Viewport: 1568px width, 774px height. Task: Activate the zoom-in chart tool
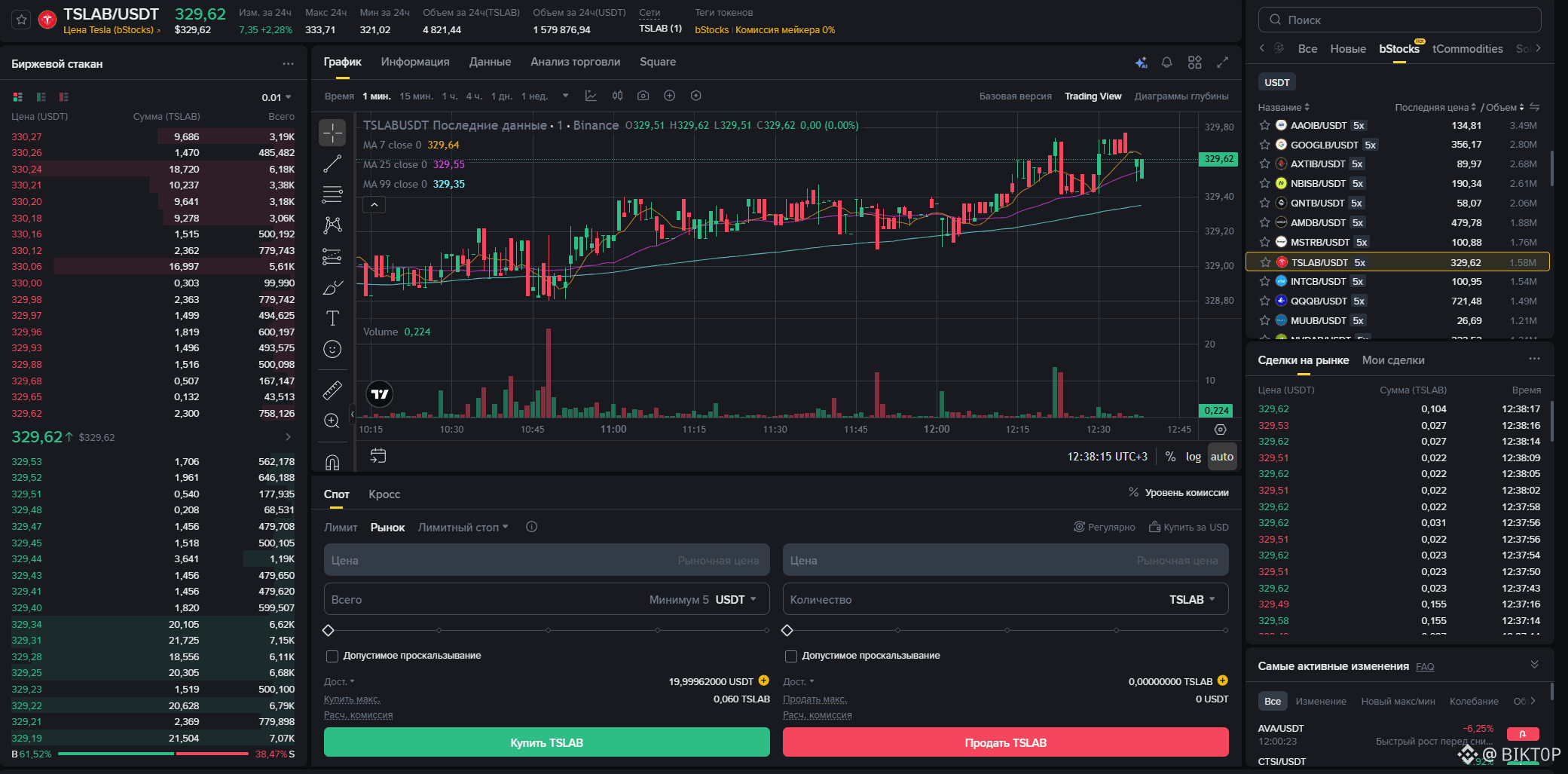click(332, 421)
